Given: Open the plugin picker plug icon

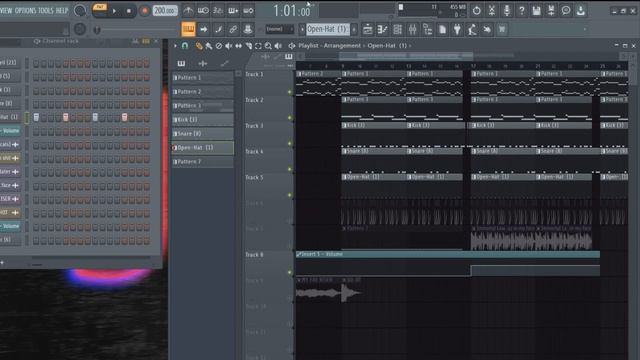Looking at the screenshot, I should (457, 29).
